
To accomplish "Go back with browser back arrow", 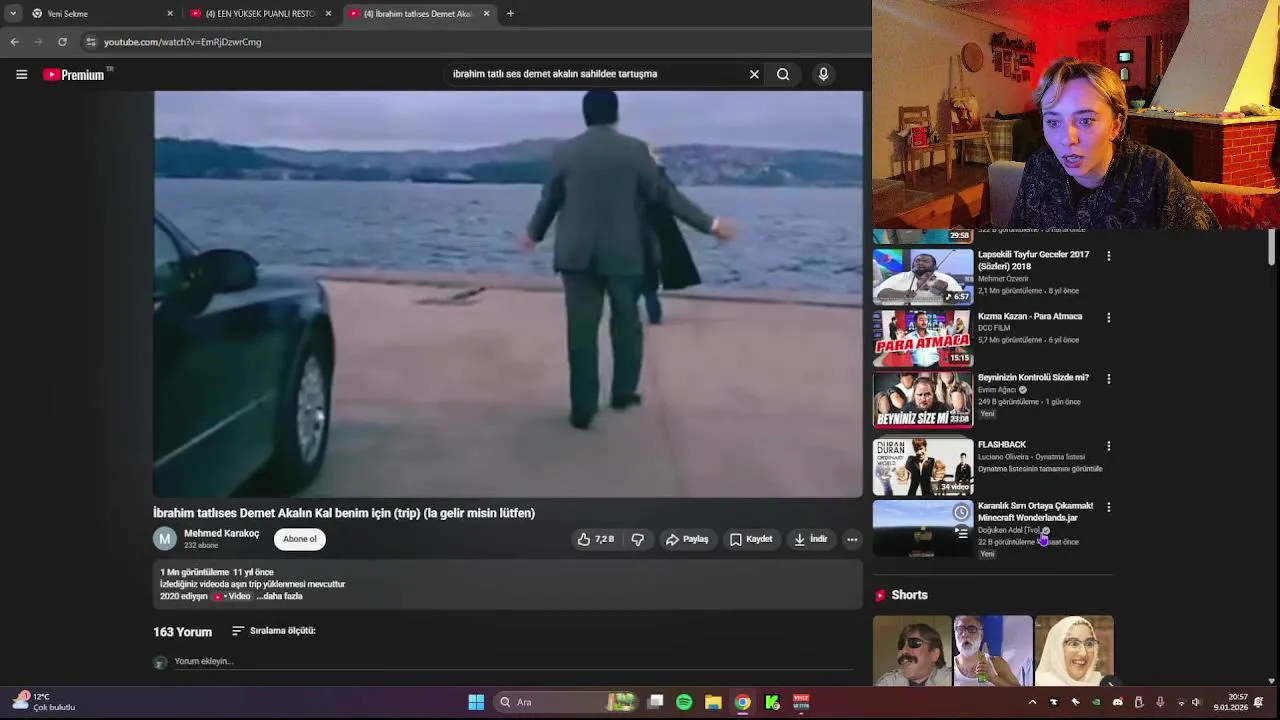I will (14, 42).
